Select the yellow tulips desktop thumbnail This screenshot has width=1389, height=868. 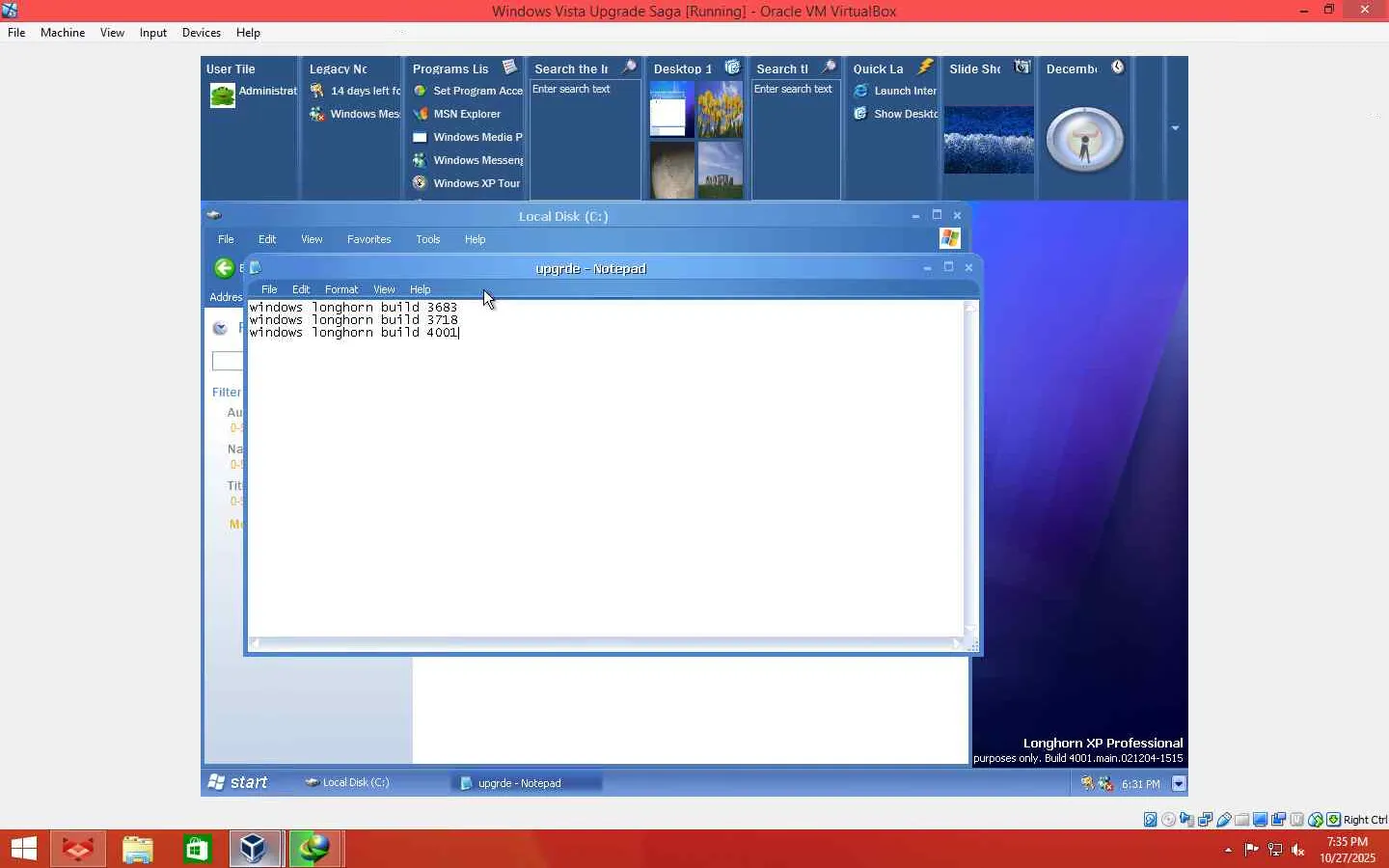721,109
